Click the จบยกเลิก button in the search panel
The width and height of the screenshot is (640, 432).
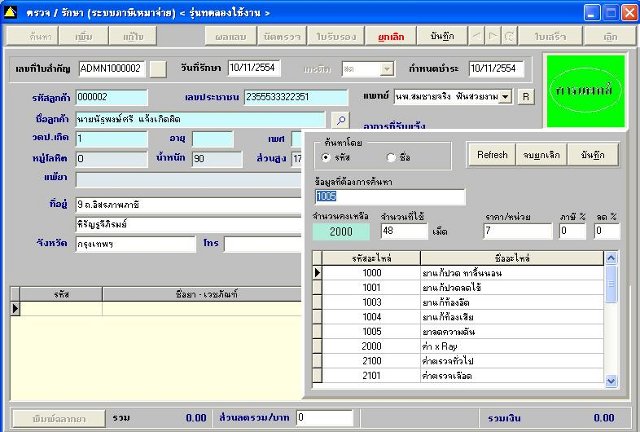541,155
